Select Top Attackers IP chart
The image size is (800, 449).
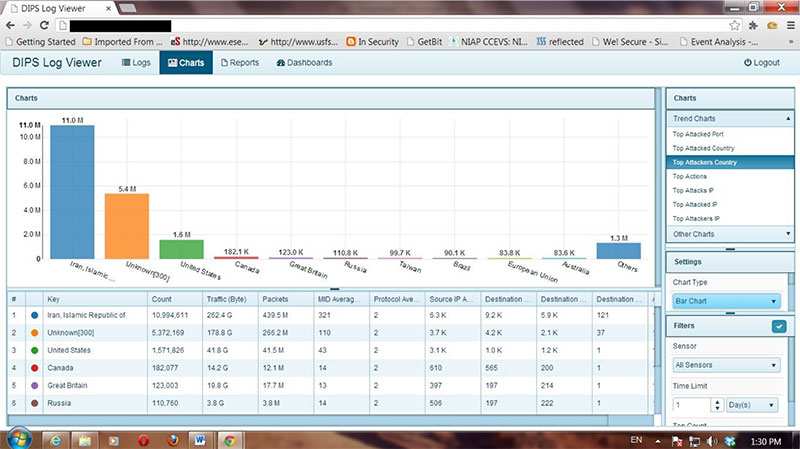(x=696, y=218)
